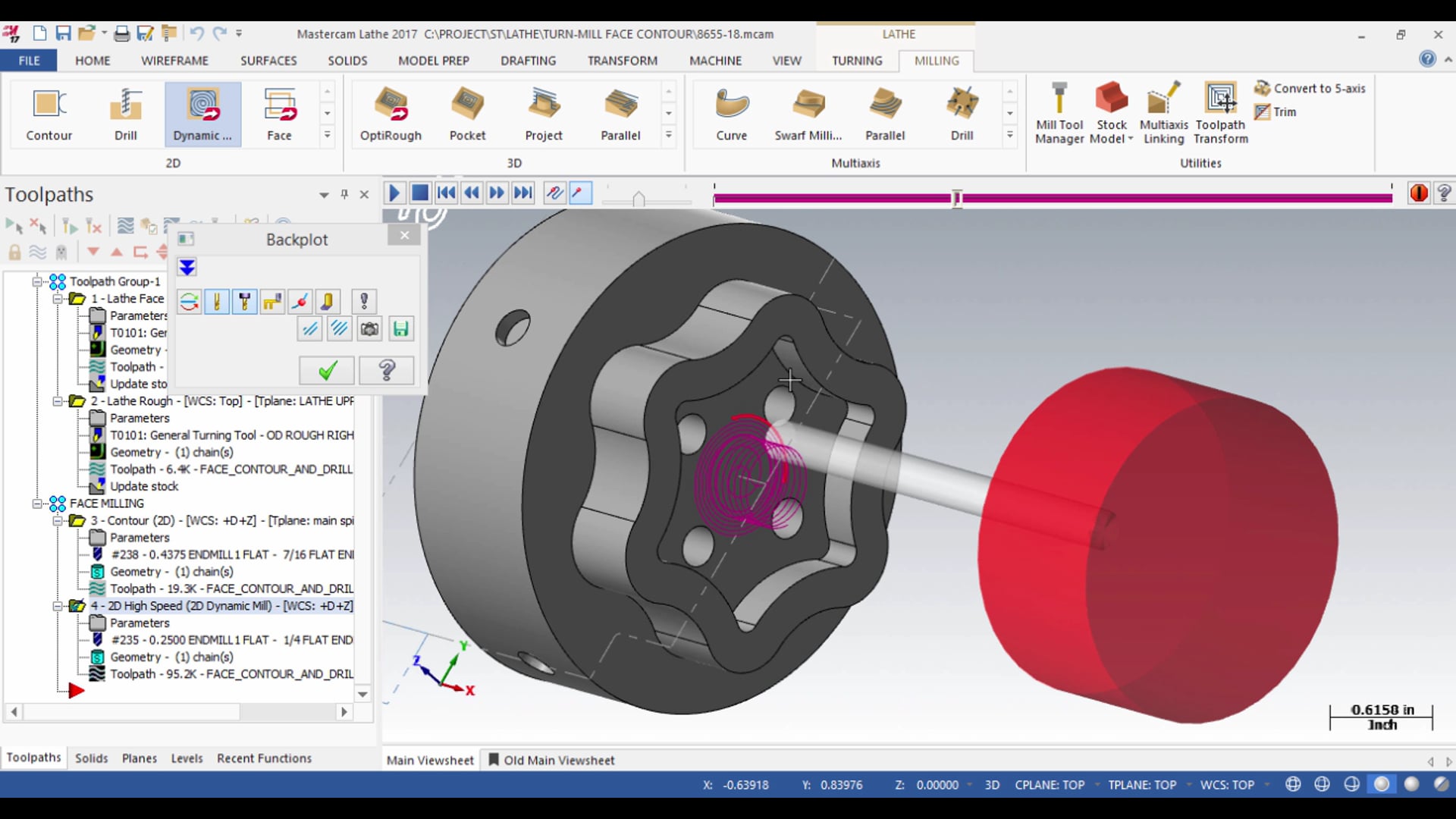Open the Toolpaths panel options dropdown
Viewport: 1456px width, 819px height.
[x=324, y=195]
